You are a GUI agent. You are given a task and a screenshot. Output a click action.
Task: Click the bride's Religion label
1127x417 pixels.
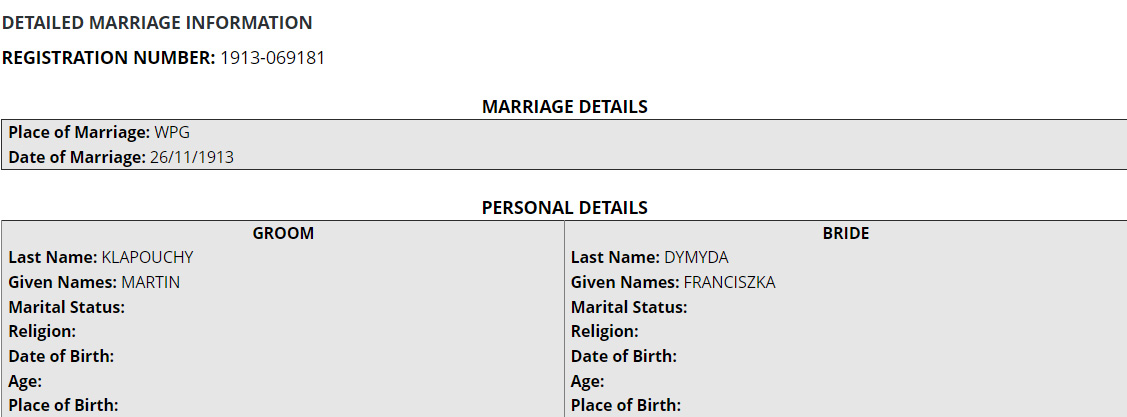coord(605,331)
